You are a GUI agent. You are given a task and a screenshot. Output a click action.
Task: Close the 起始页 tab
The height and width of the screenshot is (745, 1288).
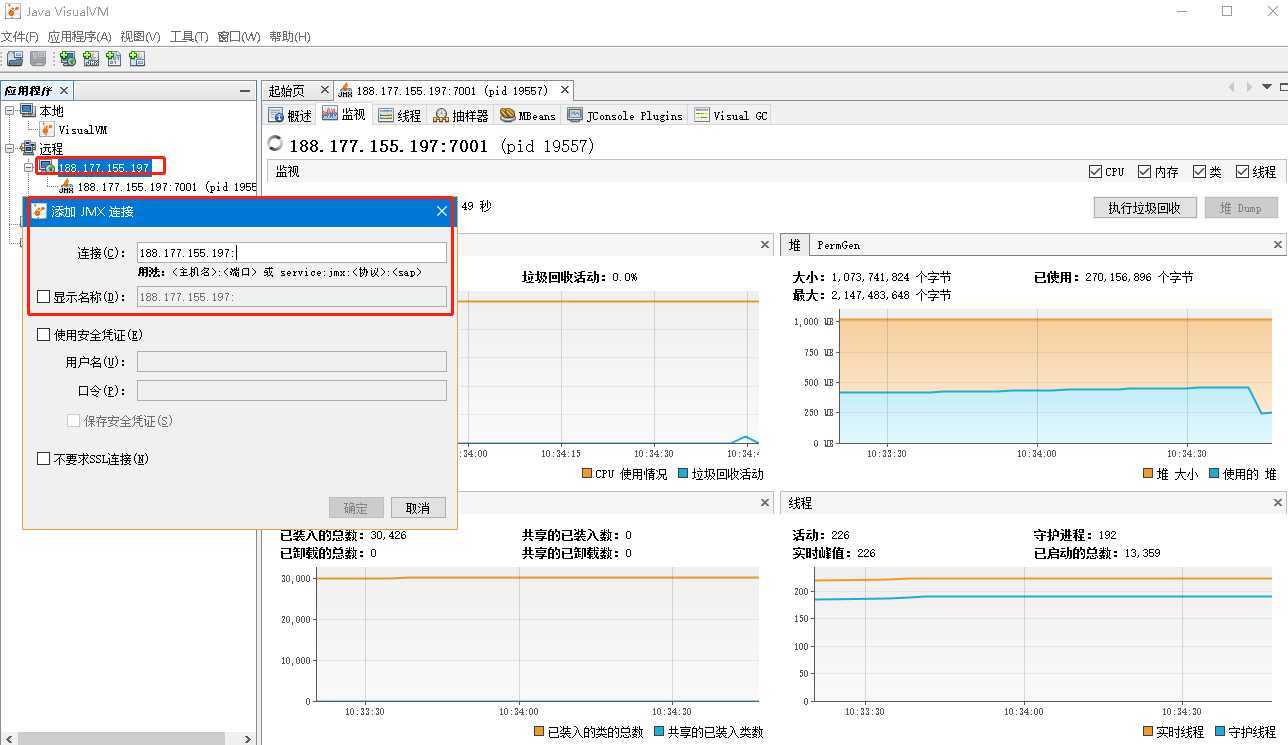(x=324, y=90)
